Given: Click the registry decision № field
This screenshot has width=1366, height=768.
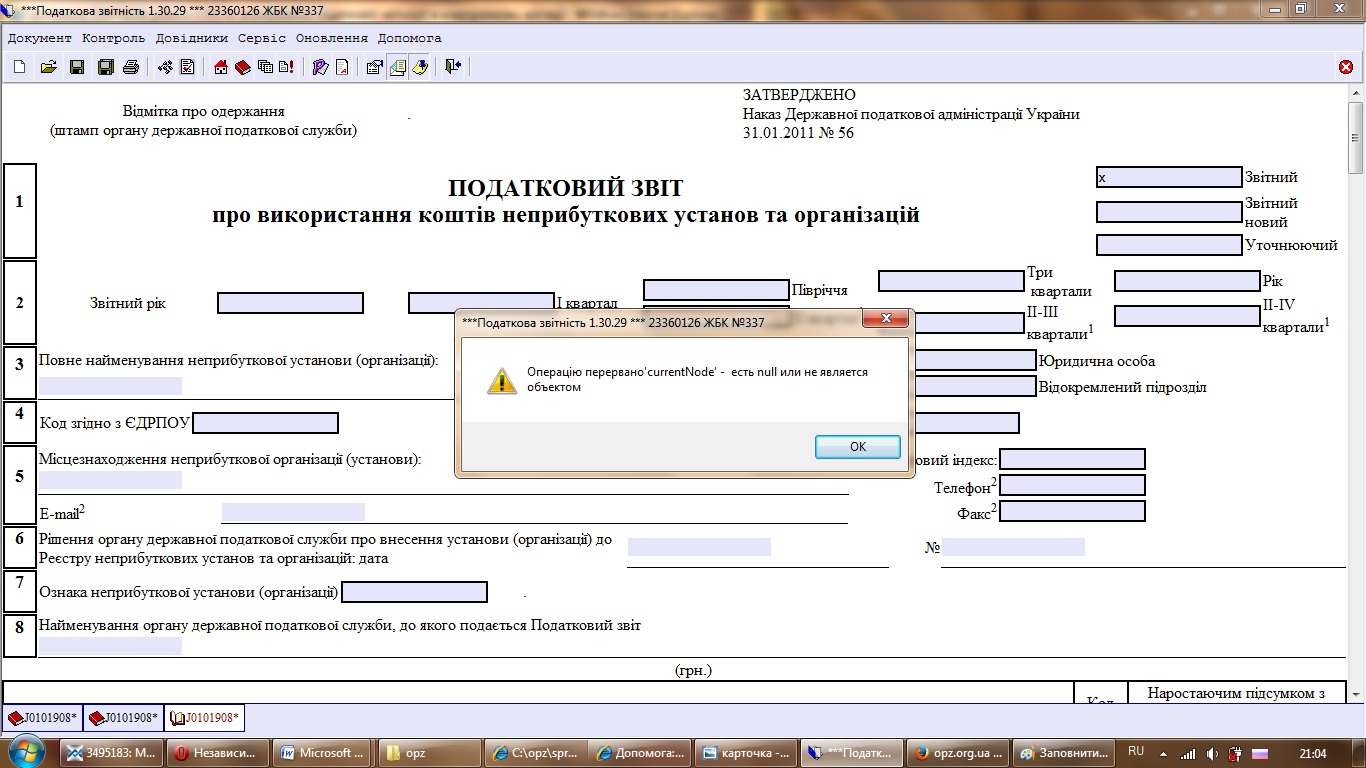Looking at the screenshot, I should (1013, 547).
